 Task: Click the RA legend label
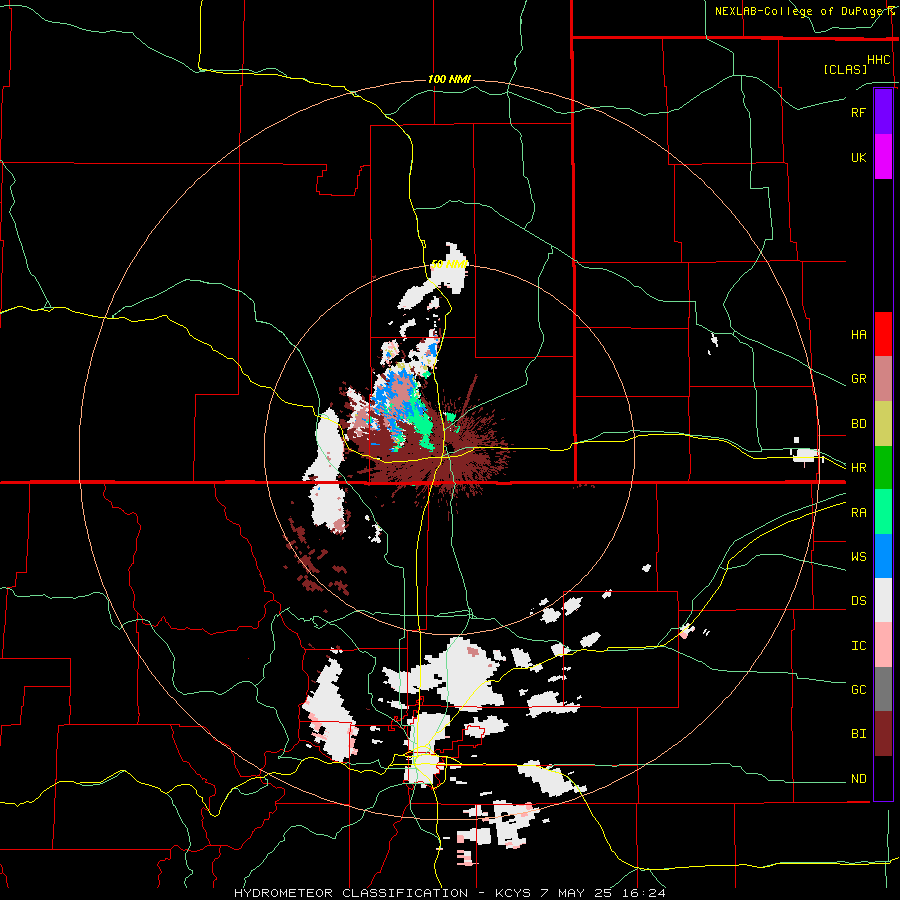[x=858, y=513]
